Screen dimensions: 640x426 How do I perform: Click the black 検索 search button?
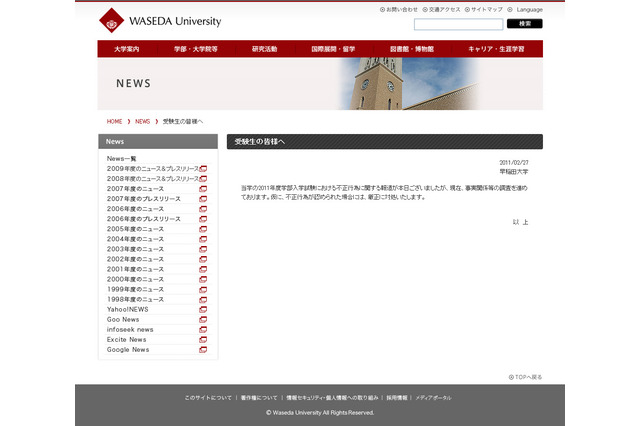[x=525, y=24]
